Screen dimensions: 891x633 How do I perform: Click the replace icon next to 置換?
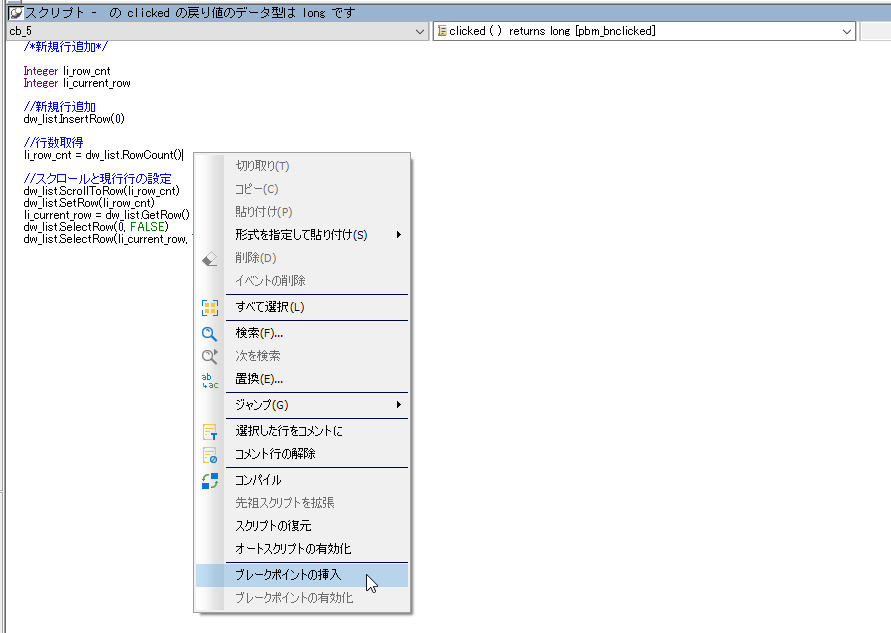point(209,380)
